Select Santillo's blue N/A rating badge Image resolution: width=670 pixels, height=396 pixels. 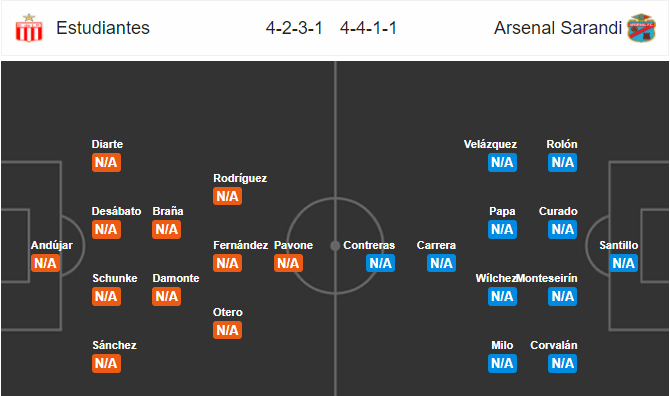coord(623,263)
